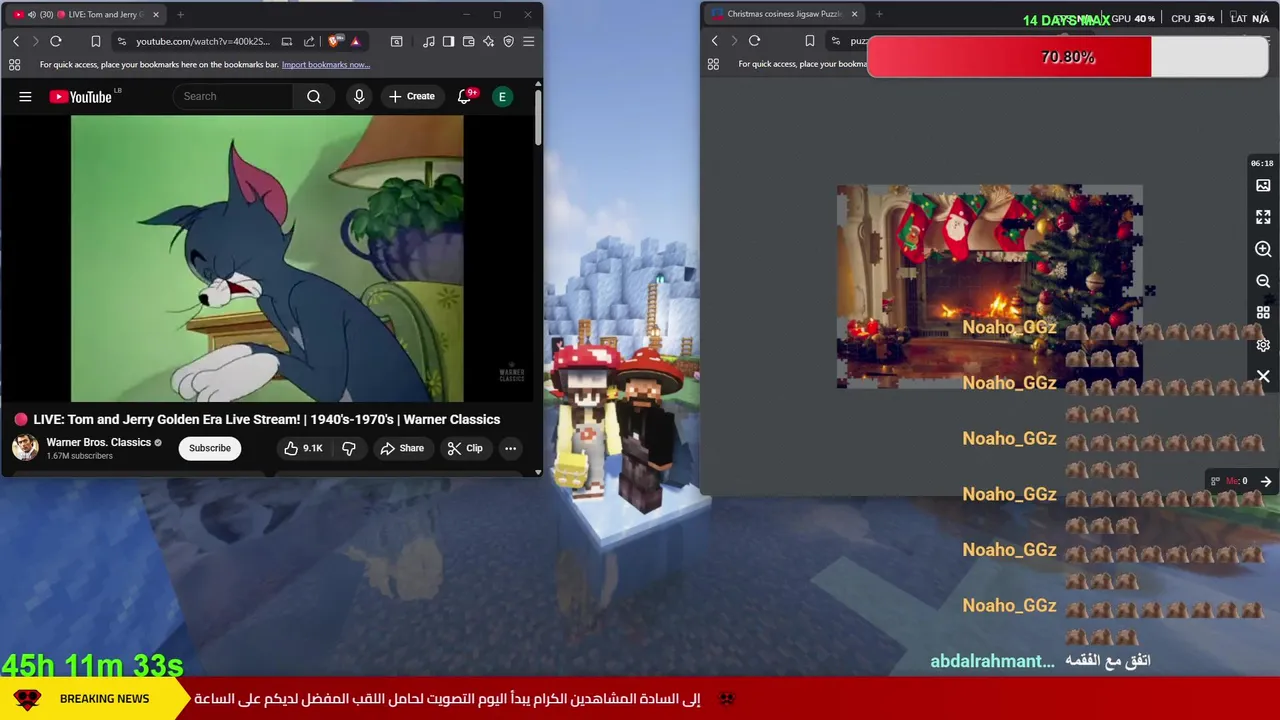Screen dimensions: 1280x720
Task: Open YouTube notifications bell
Action: click(x=465, y=97)
